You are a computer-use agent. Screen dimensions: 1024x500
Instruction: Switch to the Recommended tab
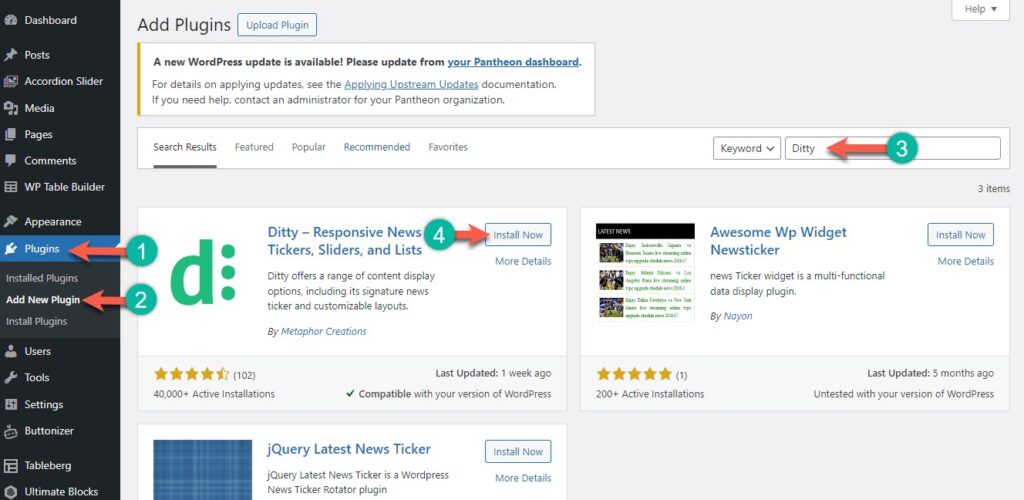tap(377, 148)
